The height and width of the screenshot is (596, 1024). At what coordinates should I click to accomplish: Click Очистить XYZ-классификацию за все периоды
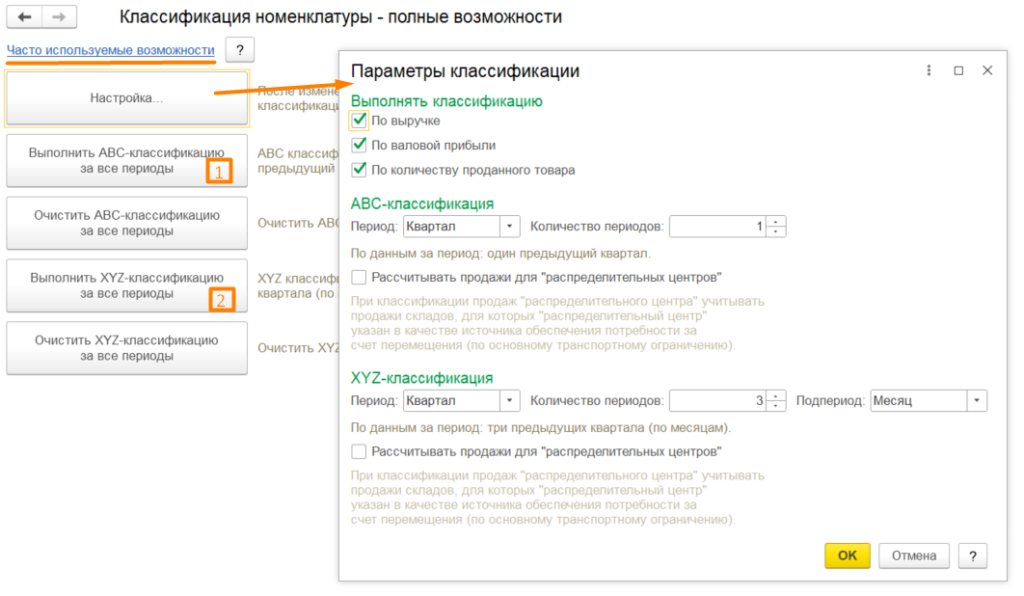click(127, 348)
